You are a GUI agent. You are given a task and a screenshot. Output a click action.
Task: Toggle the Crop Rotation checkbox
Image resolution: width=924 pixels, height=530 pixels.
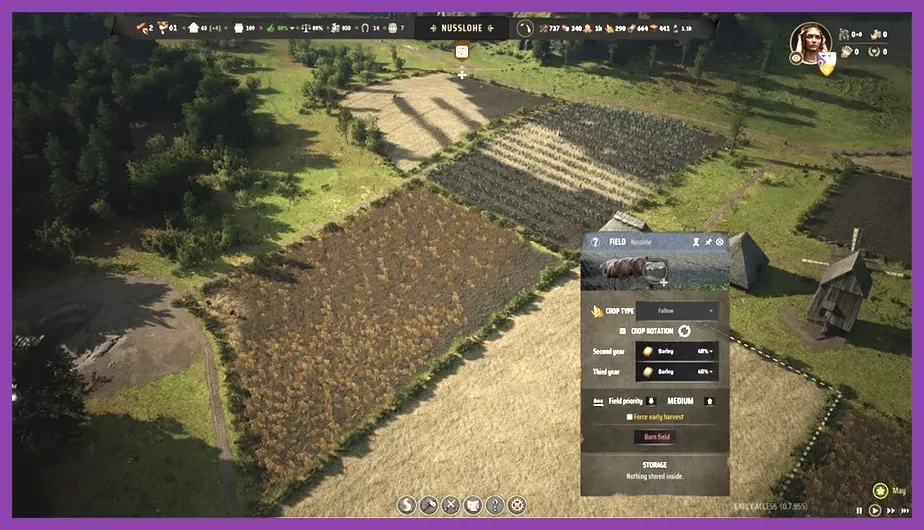point(622,331)
